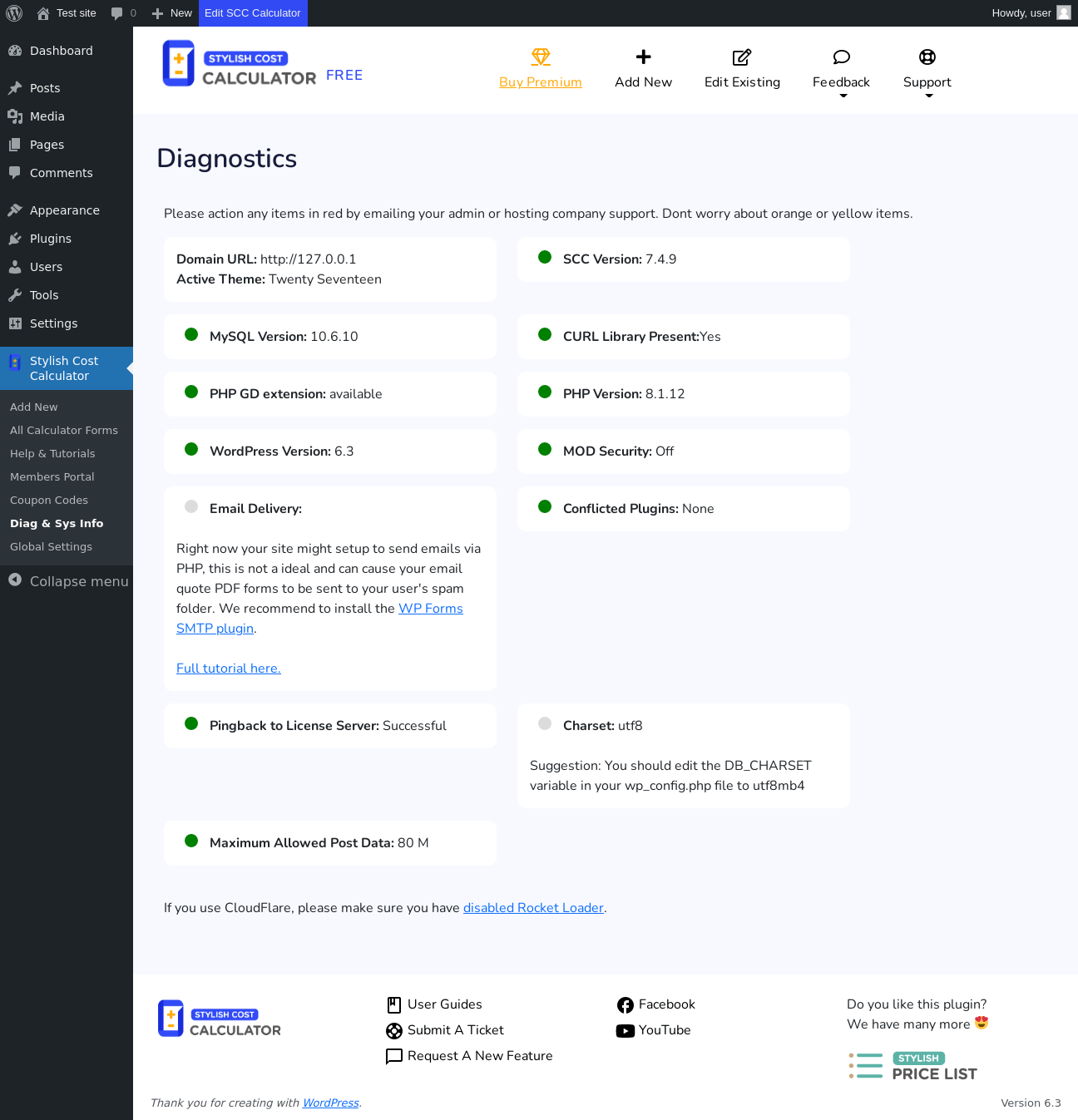Expand the Feedback dropdown arrow
The width and height of the screenshot is (1078, 1120).
tap(843, 96)
